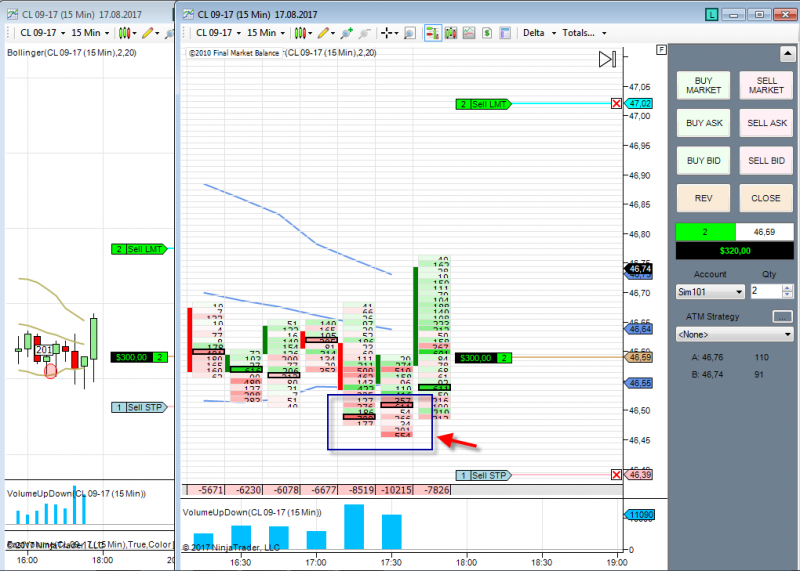800x571 pixels.
Task: Select the Sell LMT order flag in front chart
Action: point(483,104)
